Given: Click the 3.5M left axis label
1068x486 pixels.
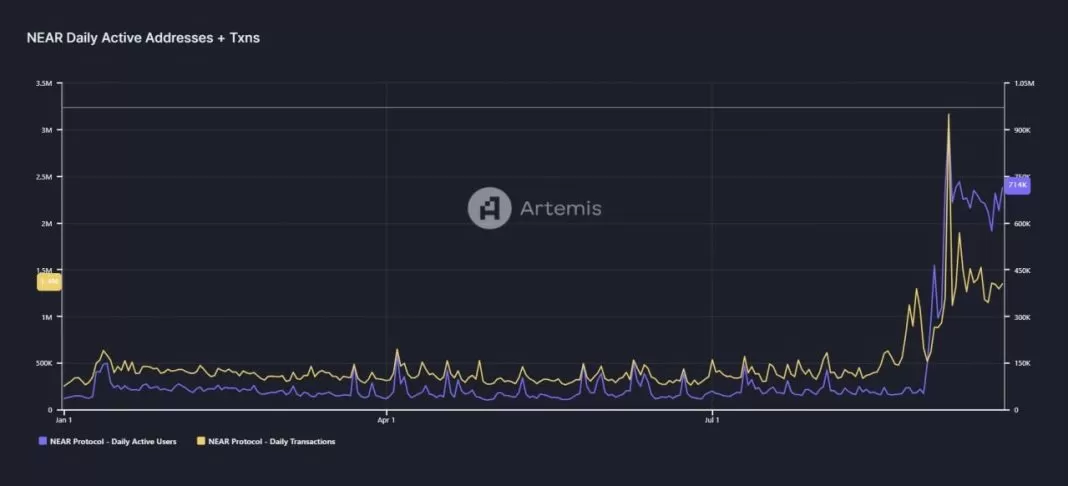Looking at the screenshot, I should coord(44,84).
